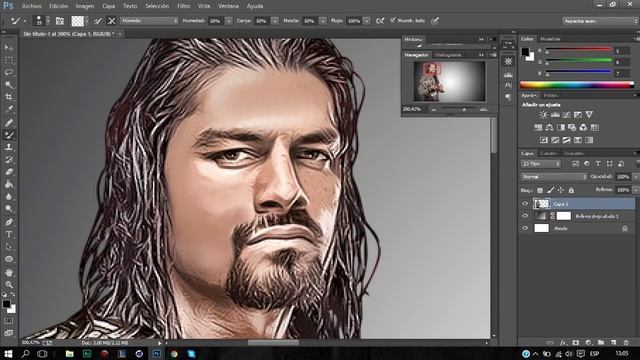Add a Photo Filter adjustment
Viewport: 640px width, 360px height.
(572, 128)
